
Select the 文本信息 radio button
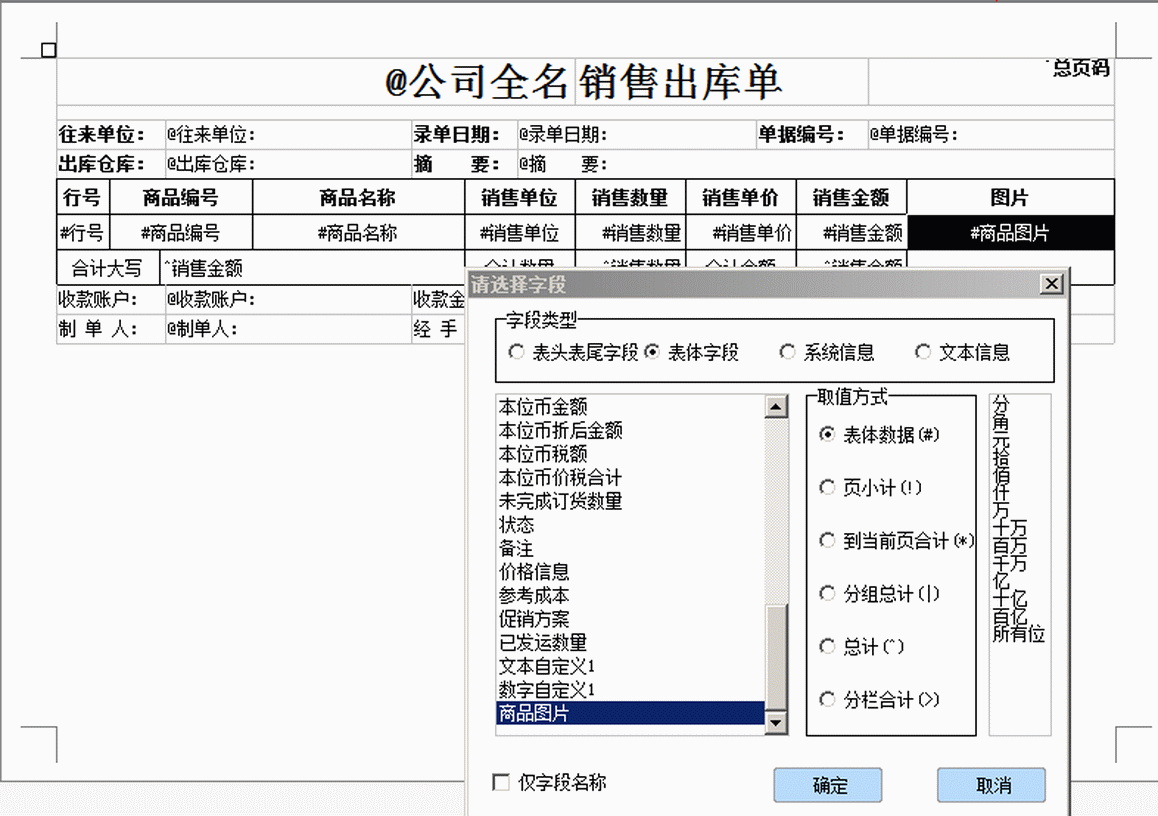coord(923,352)
